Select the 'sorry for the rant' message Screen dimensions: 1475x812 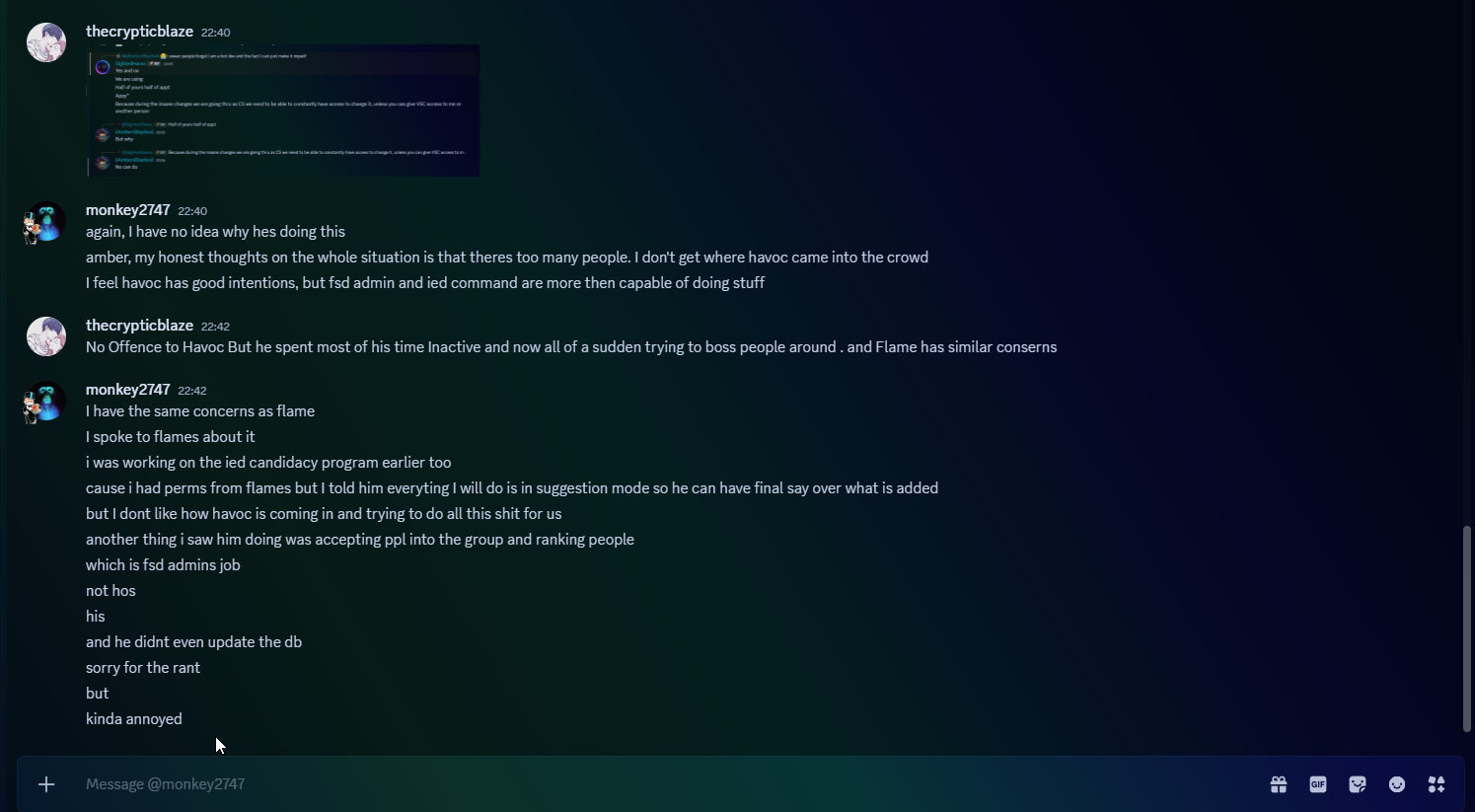click(x=143, y=668)
